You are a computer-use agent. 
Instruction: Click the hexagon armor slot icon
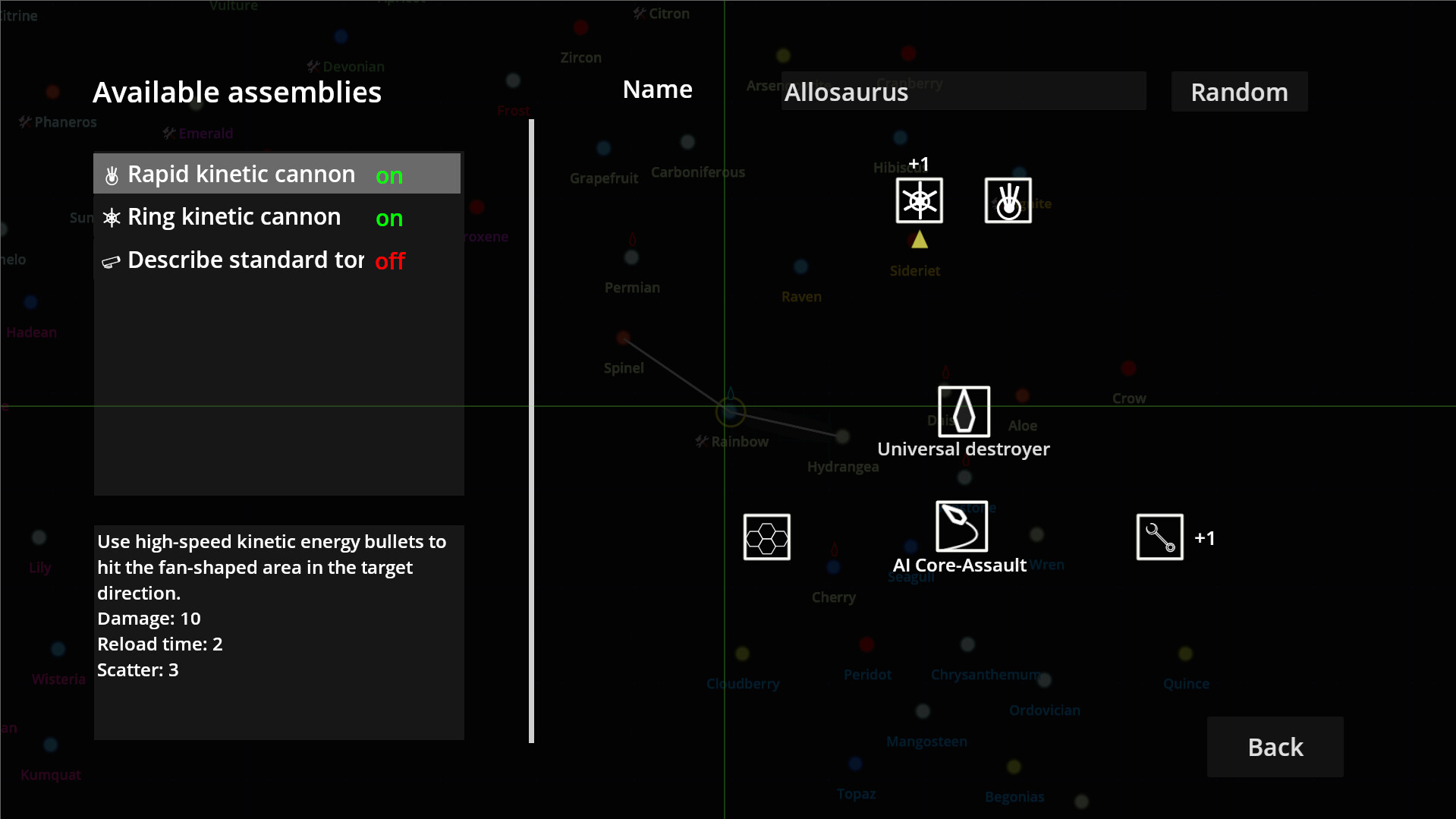[x=766, y=537]
